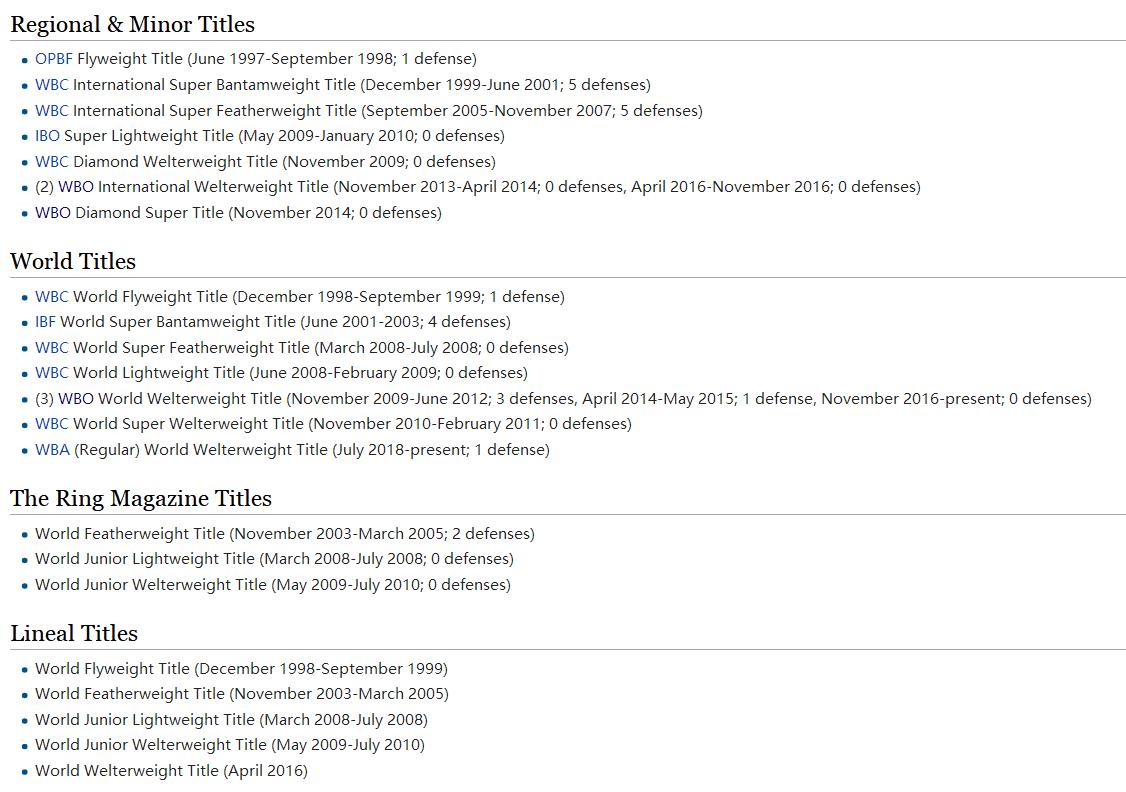Click The Ring Magazine Titles heading
1126x792 pixels.
[141, 498]
